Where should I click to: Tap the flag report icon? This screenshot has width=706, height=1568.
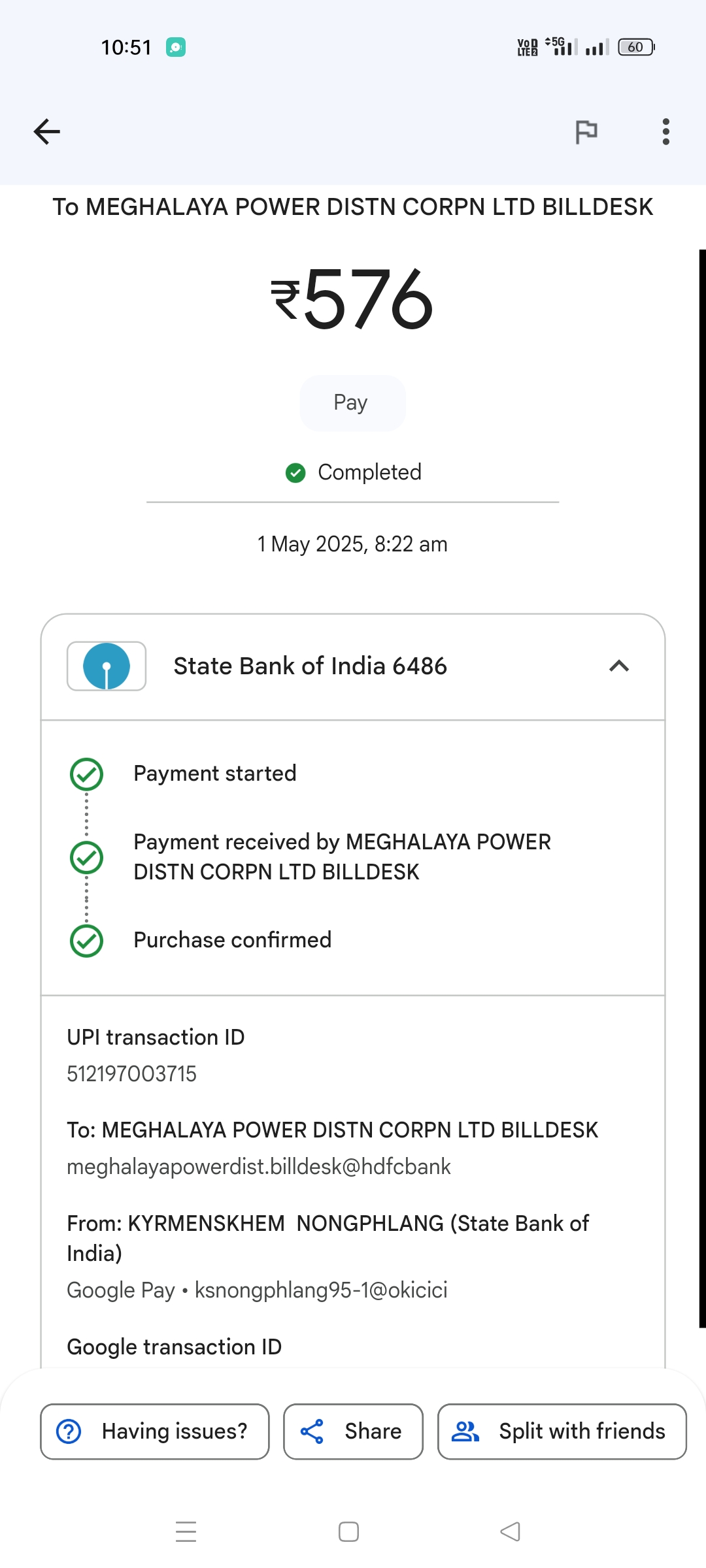tap(586, 132)
